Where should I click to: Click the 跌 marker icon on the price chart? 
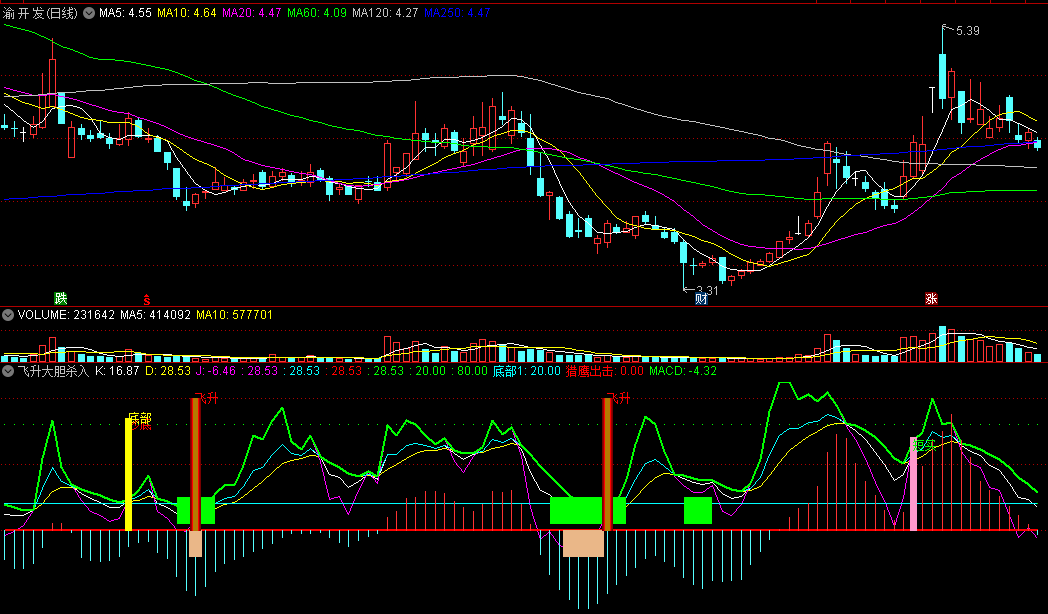[x=61, y=298]
